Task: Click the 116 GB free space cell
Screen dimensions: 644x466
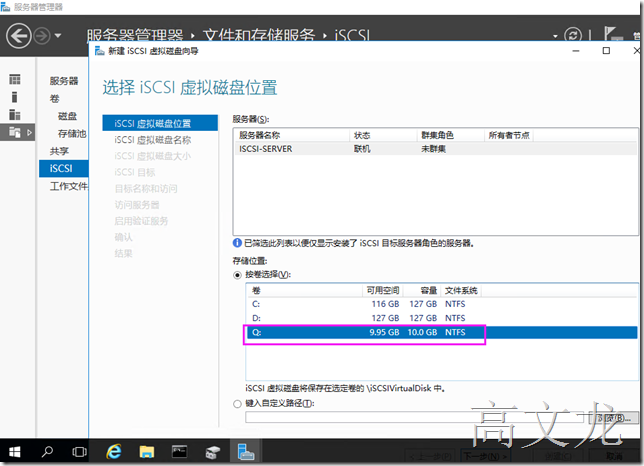Action: [385, 304]
